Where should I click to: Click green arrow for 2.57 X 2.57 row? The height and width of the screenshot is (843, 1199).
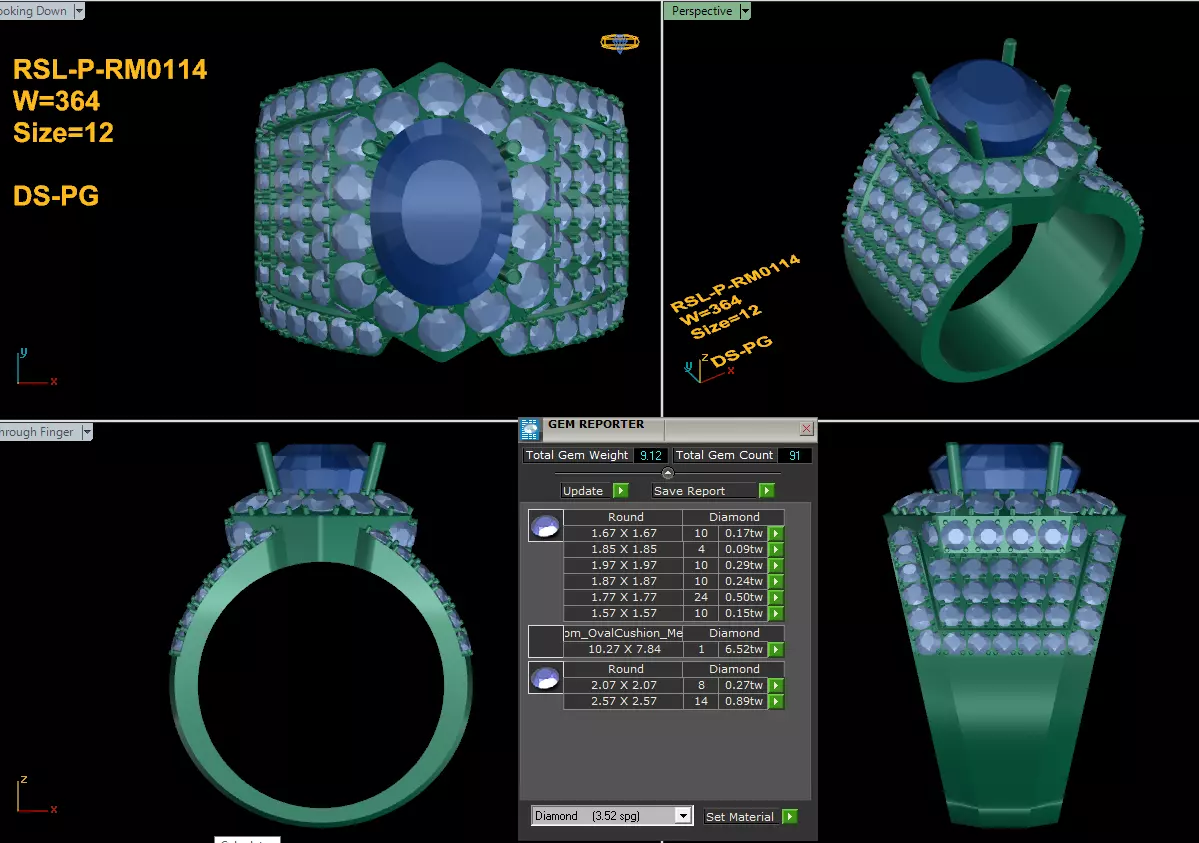776,701
